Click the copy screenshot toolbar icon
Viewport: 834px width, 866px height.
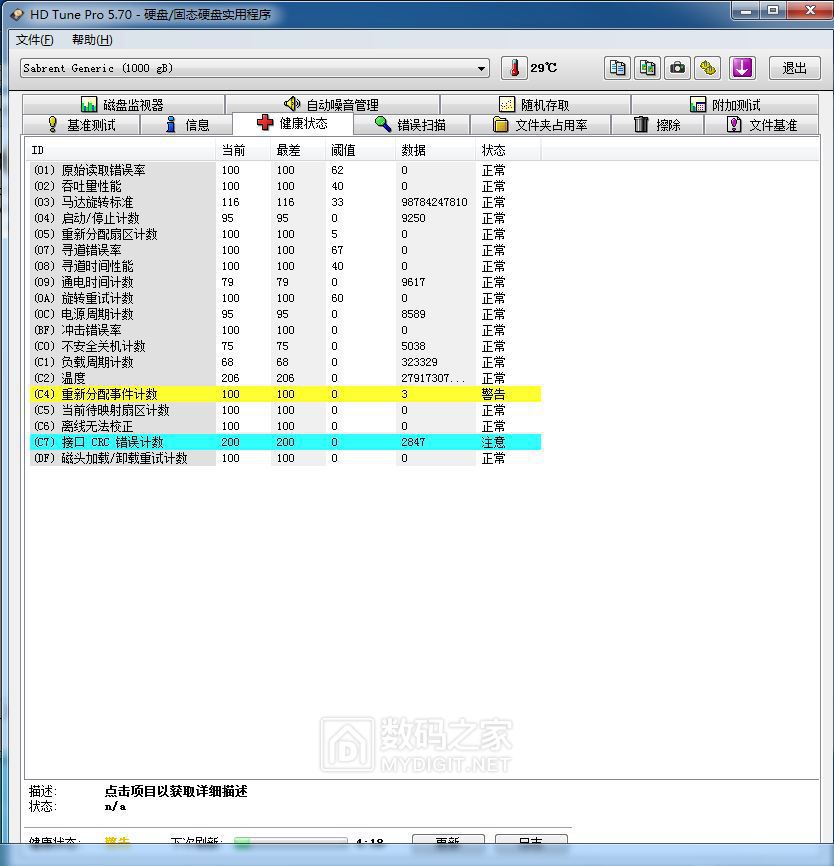click(x=647, y=68)
